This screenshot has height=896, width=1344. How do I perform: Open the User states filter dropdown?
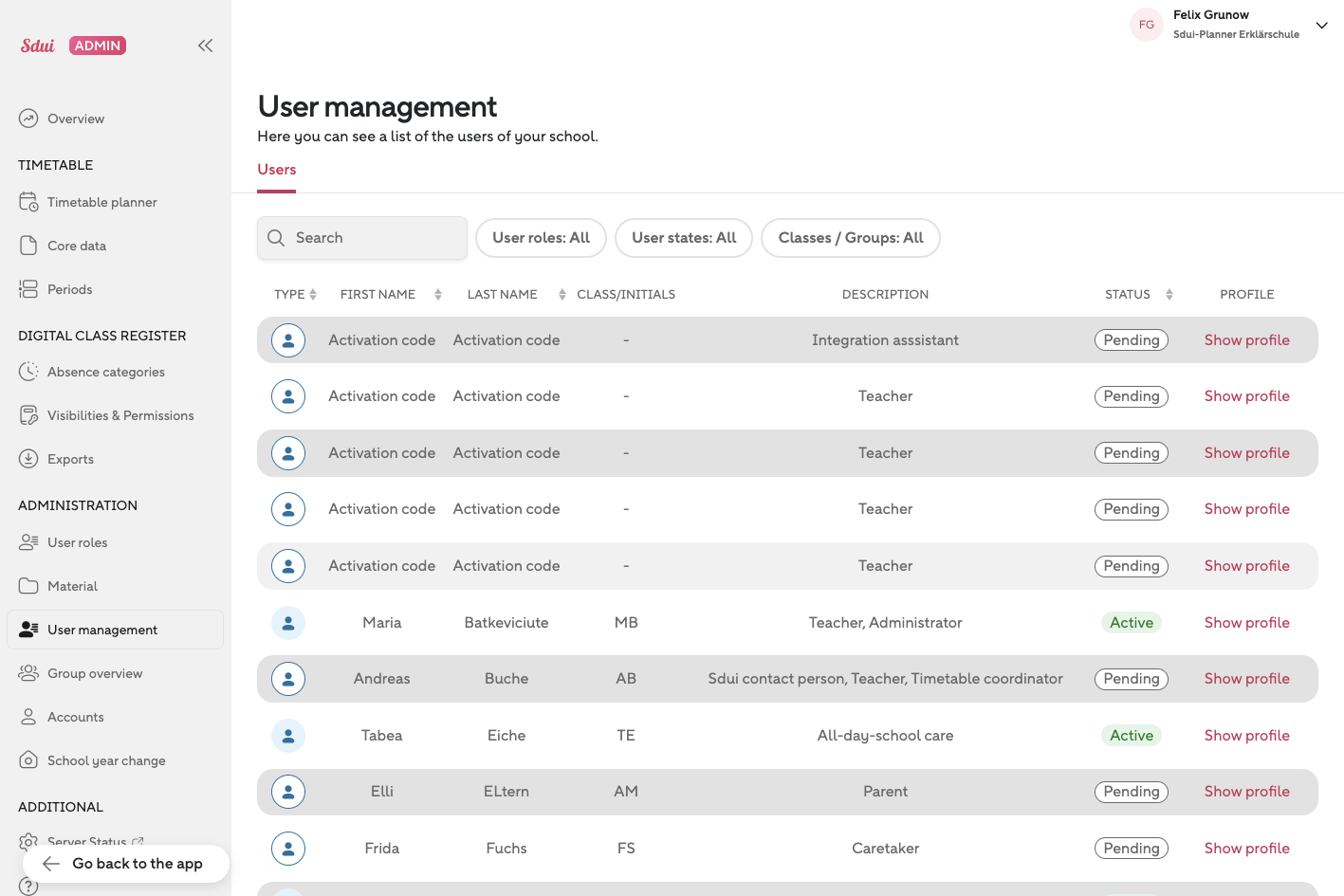coord(683,238)
